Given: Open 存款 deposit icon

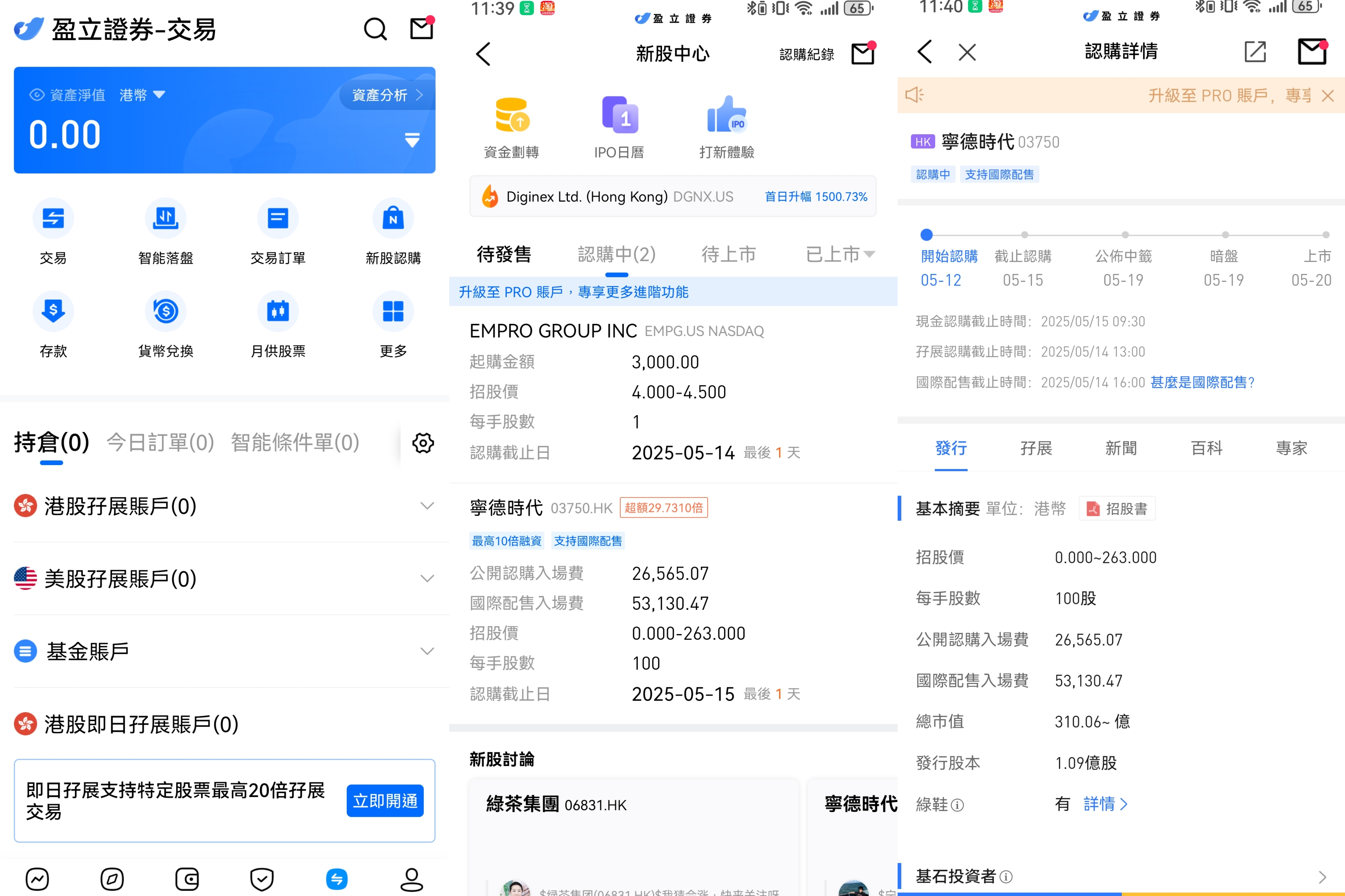Looking at the screenshot, I should click(x=53, y=325).
